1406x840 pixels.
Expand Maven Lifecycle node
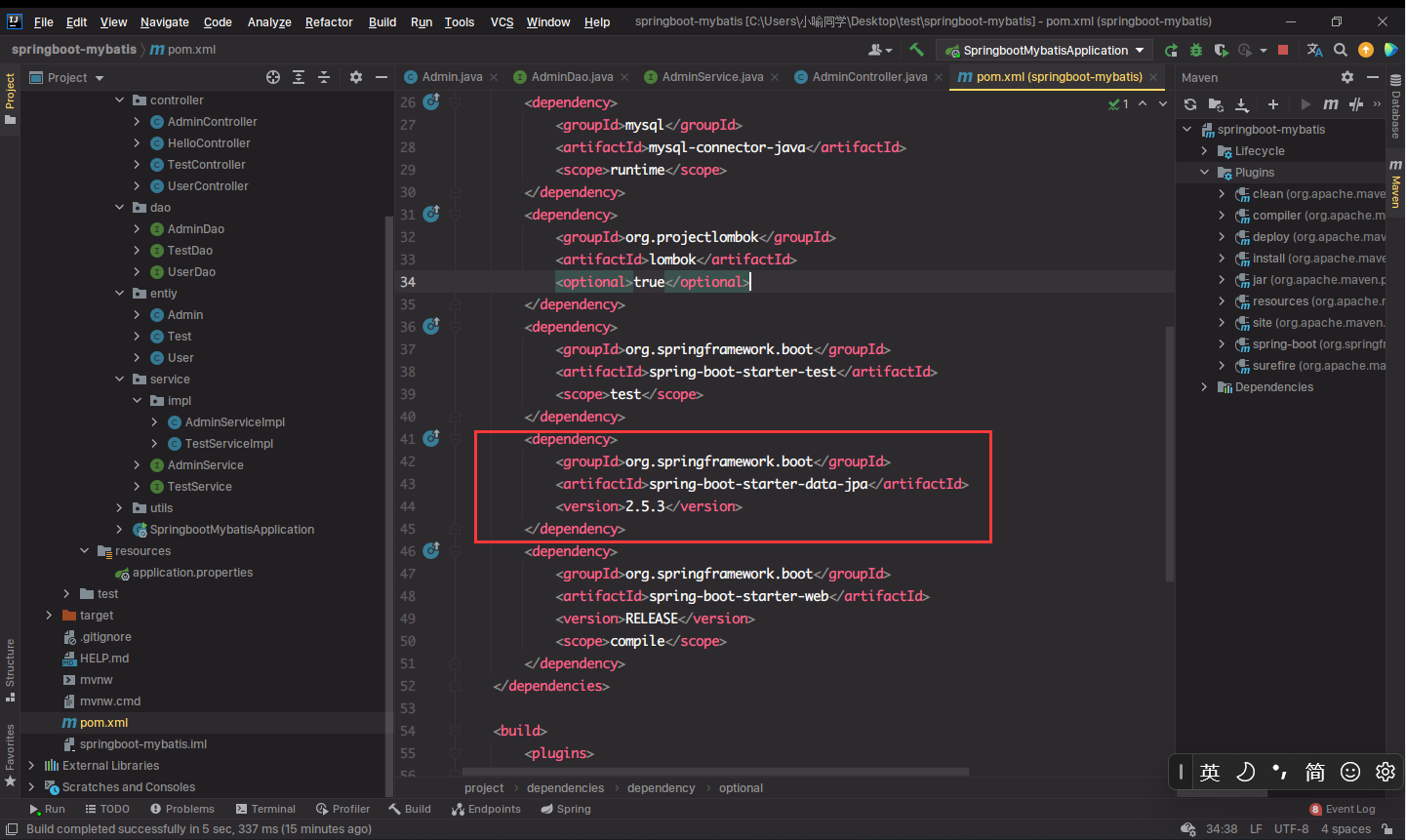click(x=1204, y=150)
